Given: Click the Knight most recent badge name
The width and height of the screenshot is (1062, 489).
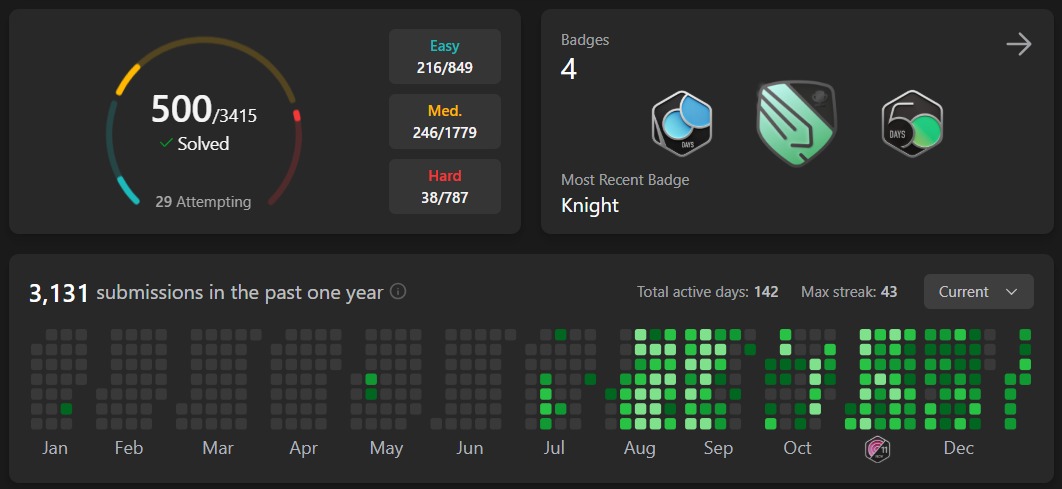Looking at the screenshot, I should tap(590, 206).
